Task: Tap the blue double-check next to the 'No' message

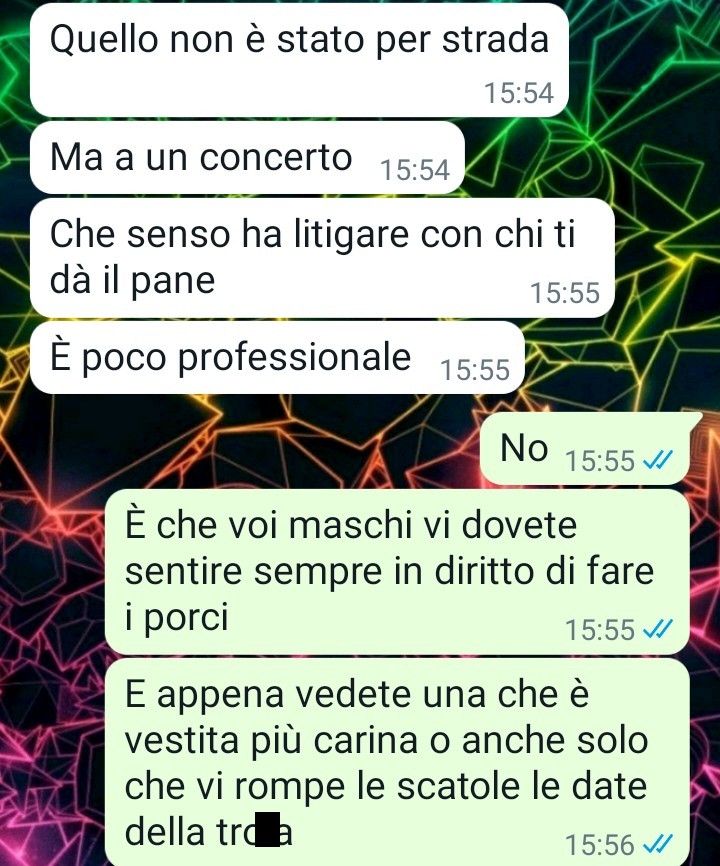Action: [658, 460]
